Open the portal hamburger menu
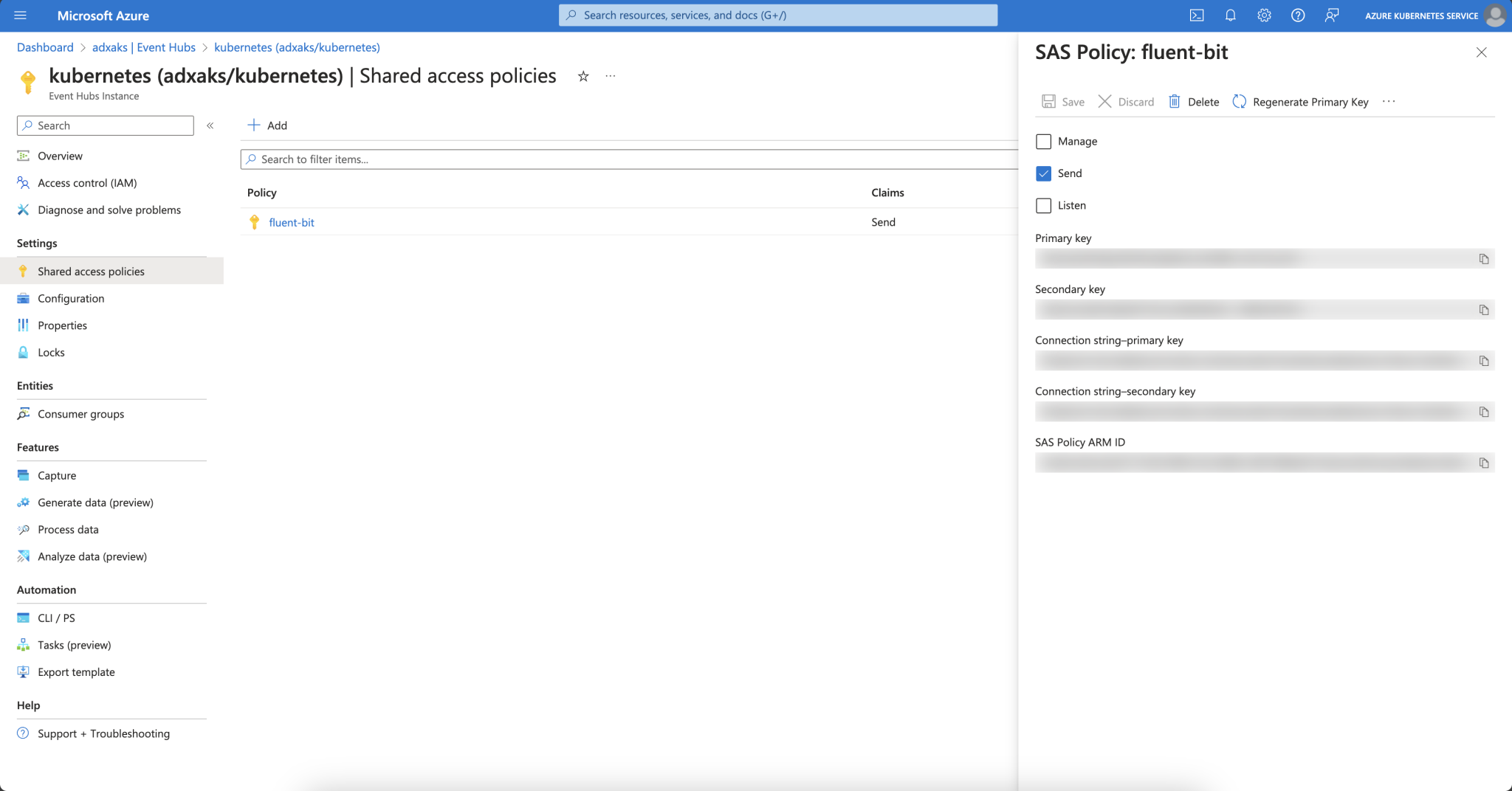This screenshot has width=1512, height=791. [x=20, y=15]
